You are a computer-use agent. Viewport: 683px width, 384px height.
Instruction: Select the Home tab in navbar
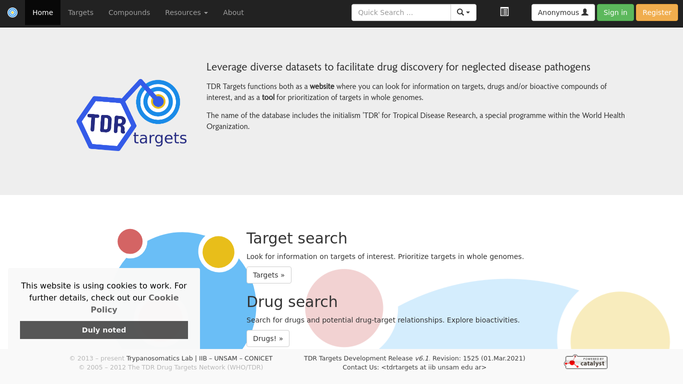click(43, 13)
